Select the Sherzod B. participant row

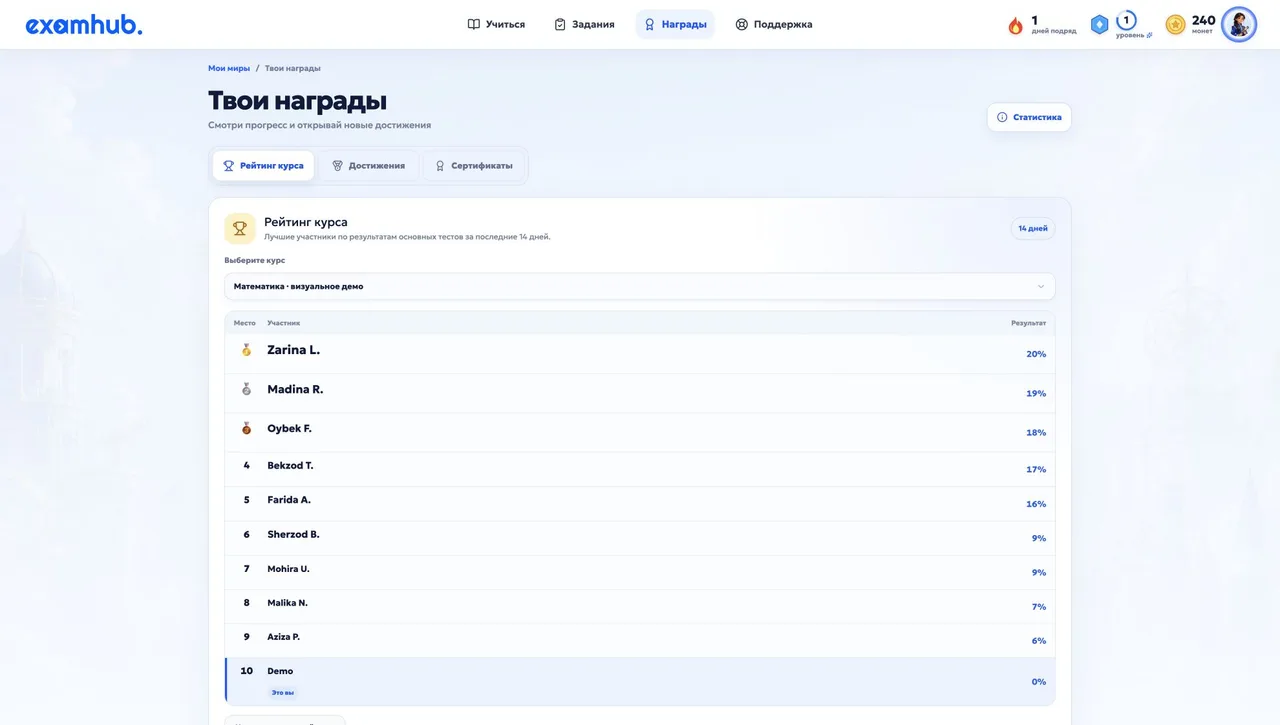click(x=640, y=538)
